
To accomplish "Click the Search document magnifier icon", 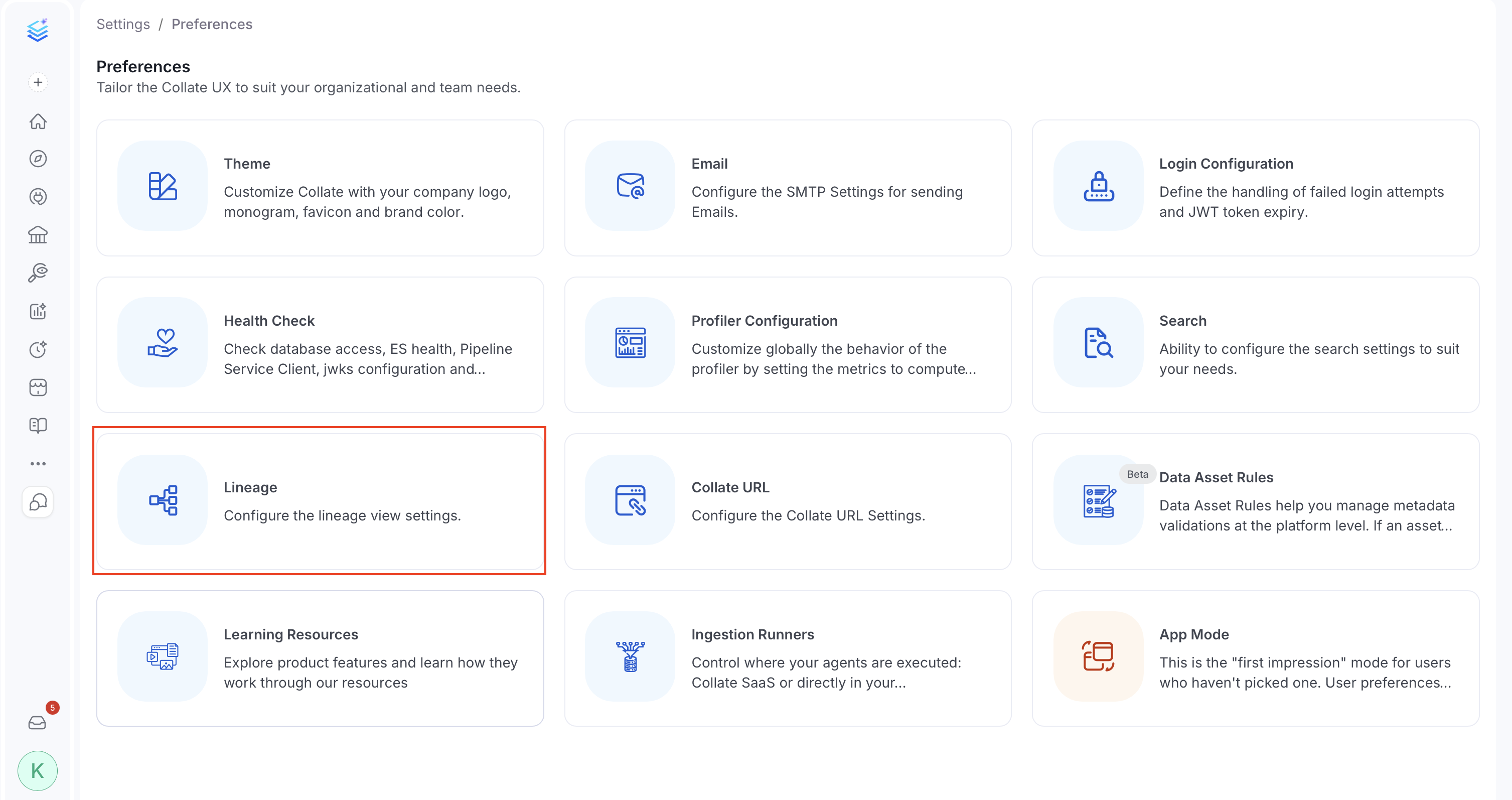I will point(1098,343).
